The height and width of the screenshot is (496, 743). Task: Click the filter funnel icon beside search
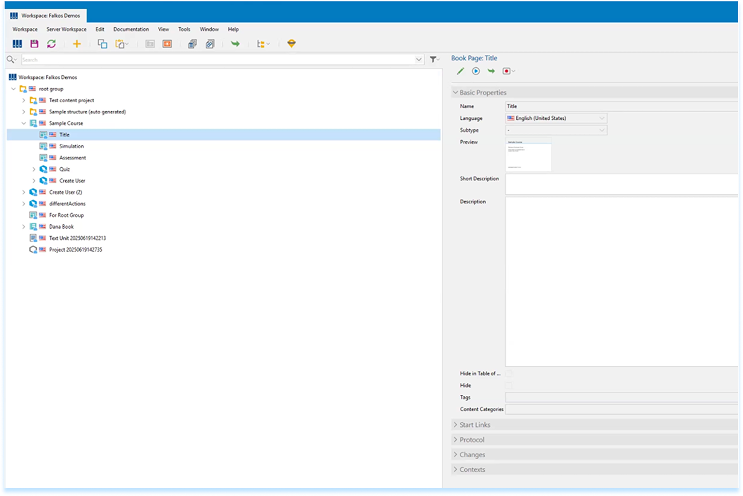(x=433, y=60)
